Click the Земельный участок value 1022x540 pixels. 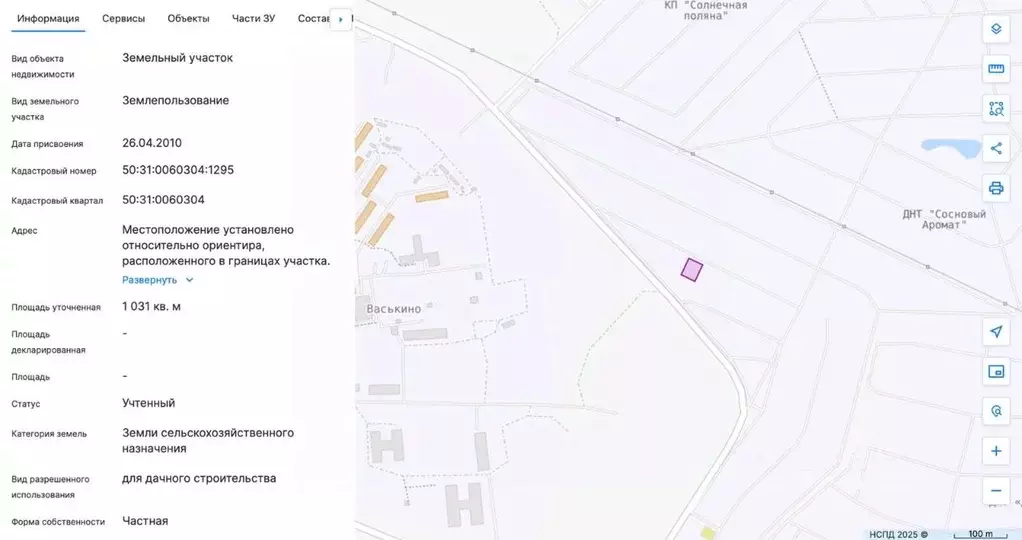pos(177,57)
